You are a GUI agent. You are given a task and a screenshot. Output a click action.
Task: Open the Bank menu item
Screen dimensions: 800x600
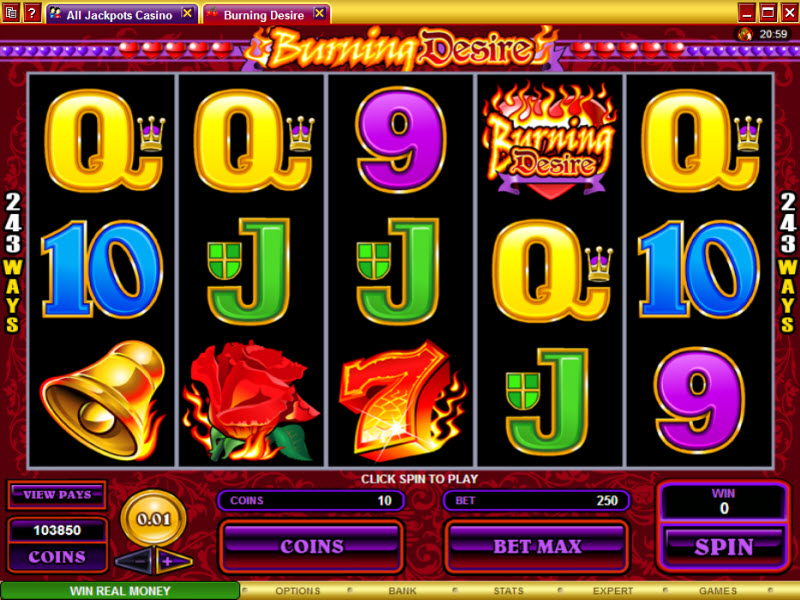pyautogui.click(x=403, y=591)
